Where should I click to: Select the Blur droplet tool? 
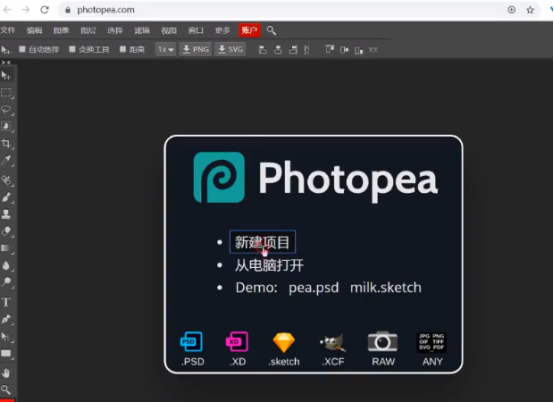[6, 265]
